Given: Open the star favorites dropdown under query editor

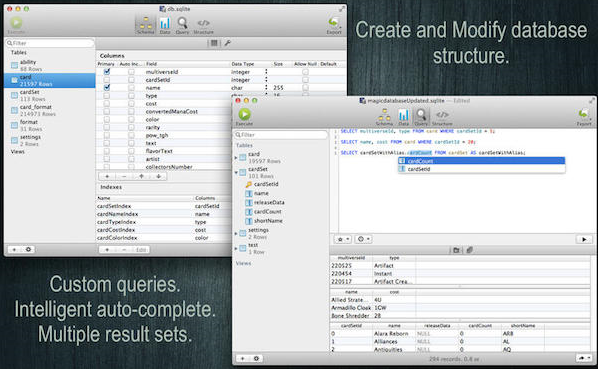Looking at the screenshot, I should (x=343, y=239).
